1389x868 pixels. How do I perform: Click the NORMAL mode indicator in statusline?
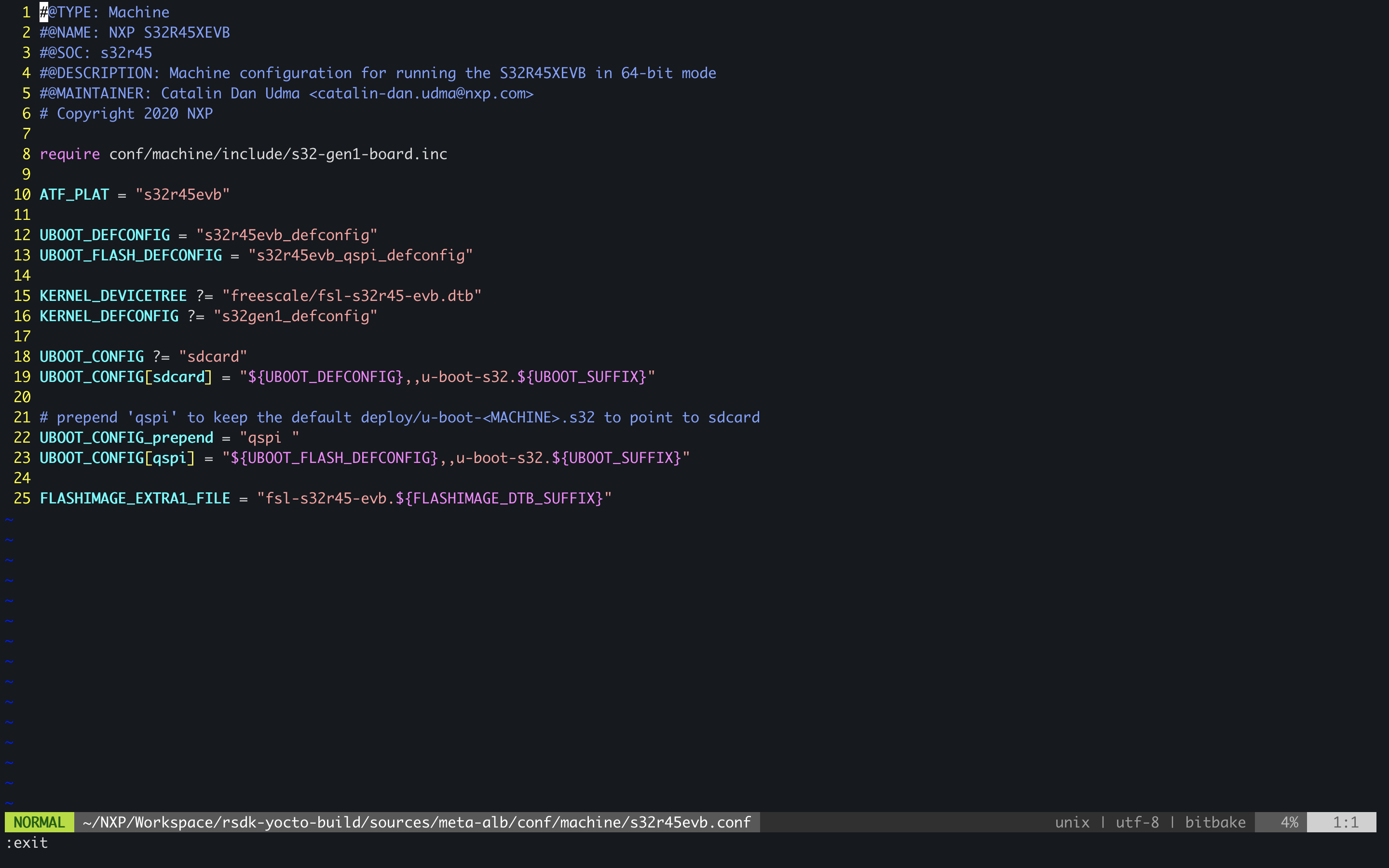[39, 822]
